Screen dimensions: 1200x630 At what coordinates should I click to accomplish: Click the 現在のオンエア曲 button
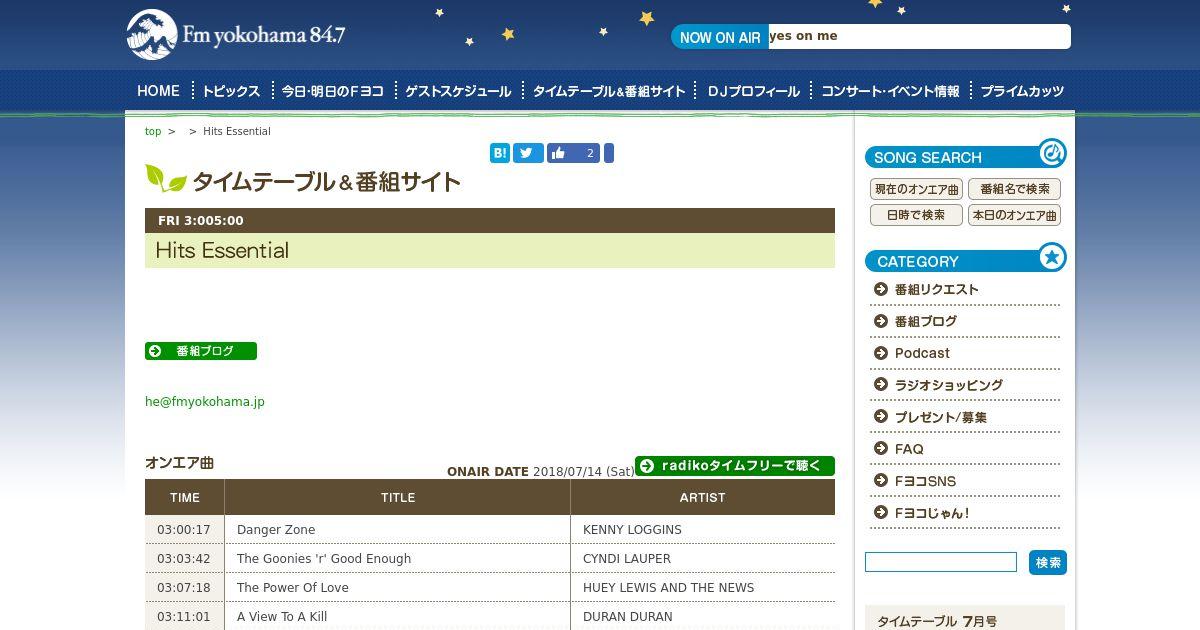click(x=916, y=189)
